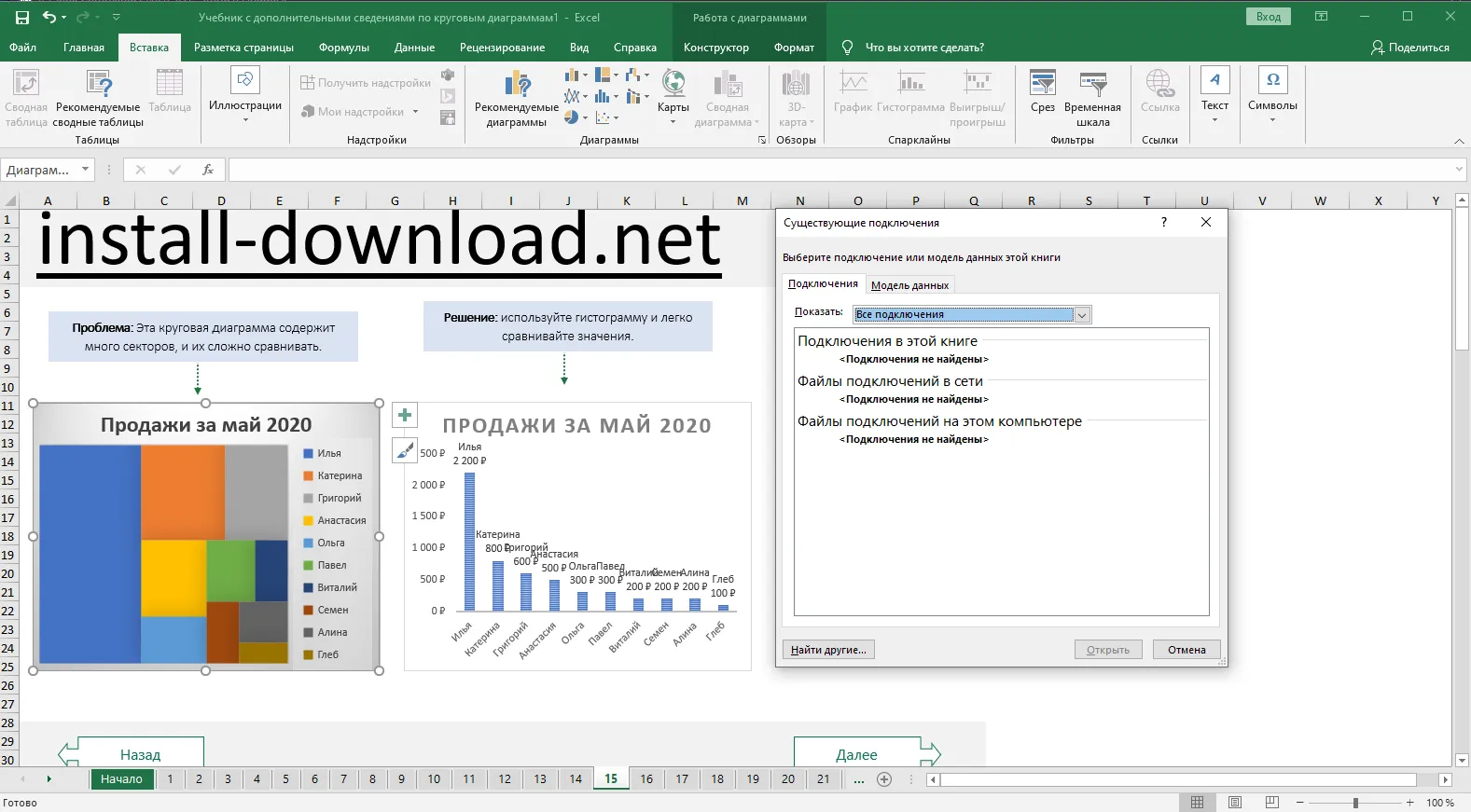The width and height of the screenshot is (1471, 812).
Task: Click the 'Найти другие...' button
Action: point(828,650)
